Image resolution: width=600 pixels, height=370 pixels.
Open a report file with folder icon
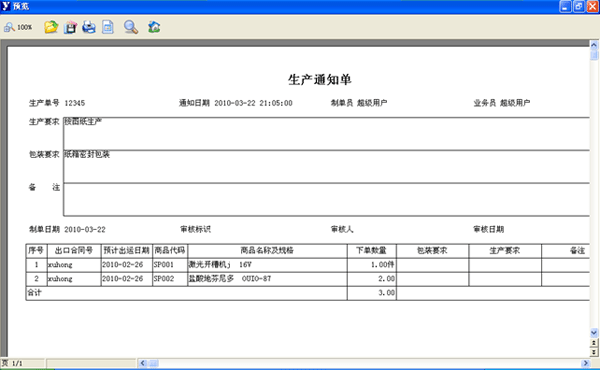[x=51, y=27]
